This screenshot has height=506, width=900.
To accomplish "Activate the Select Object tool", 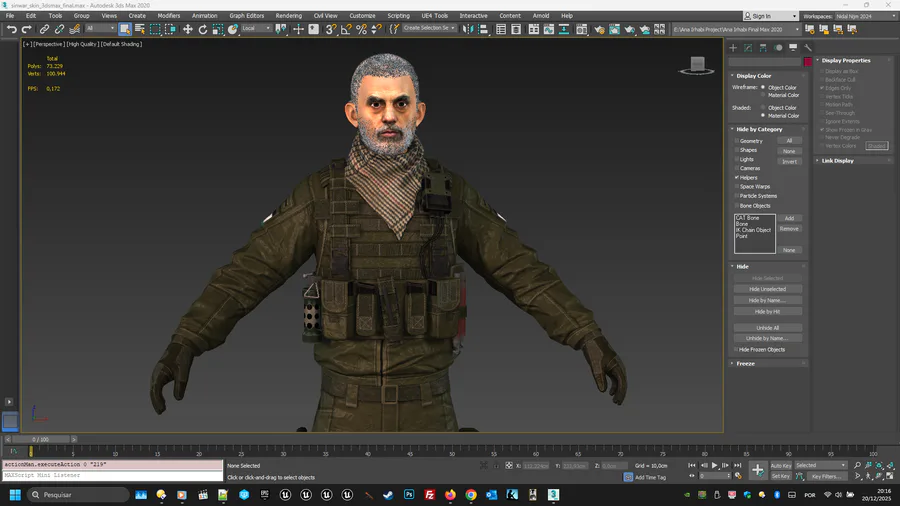I will [125, 29].
